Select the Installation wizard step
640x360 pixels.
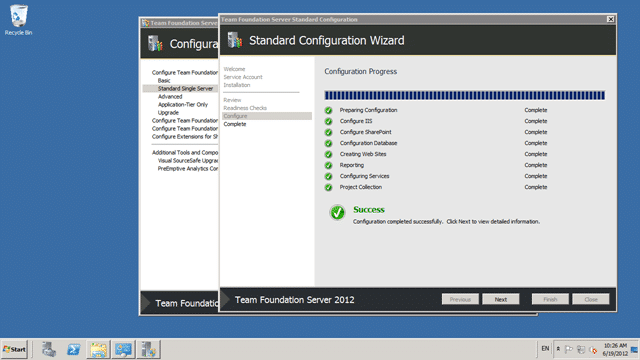tap(237, 85)
